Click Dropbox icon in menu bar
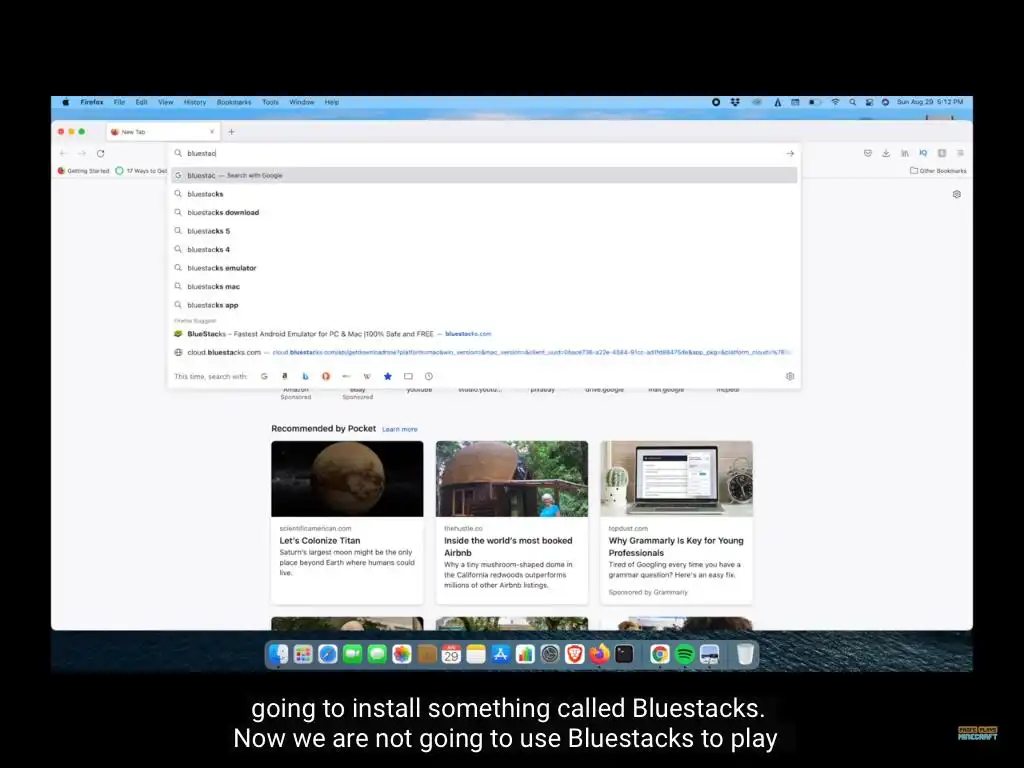 click(735, 103)
